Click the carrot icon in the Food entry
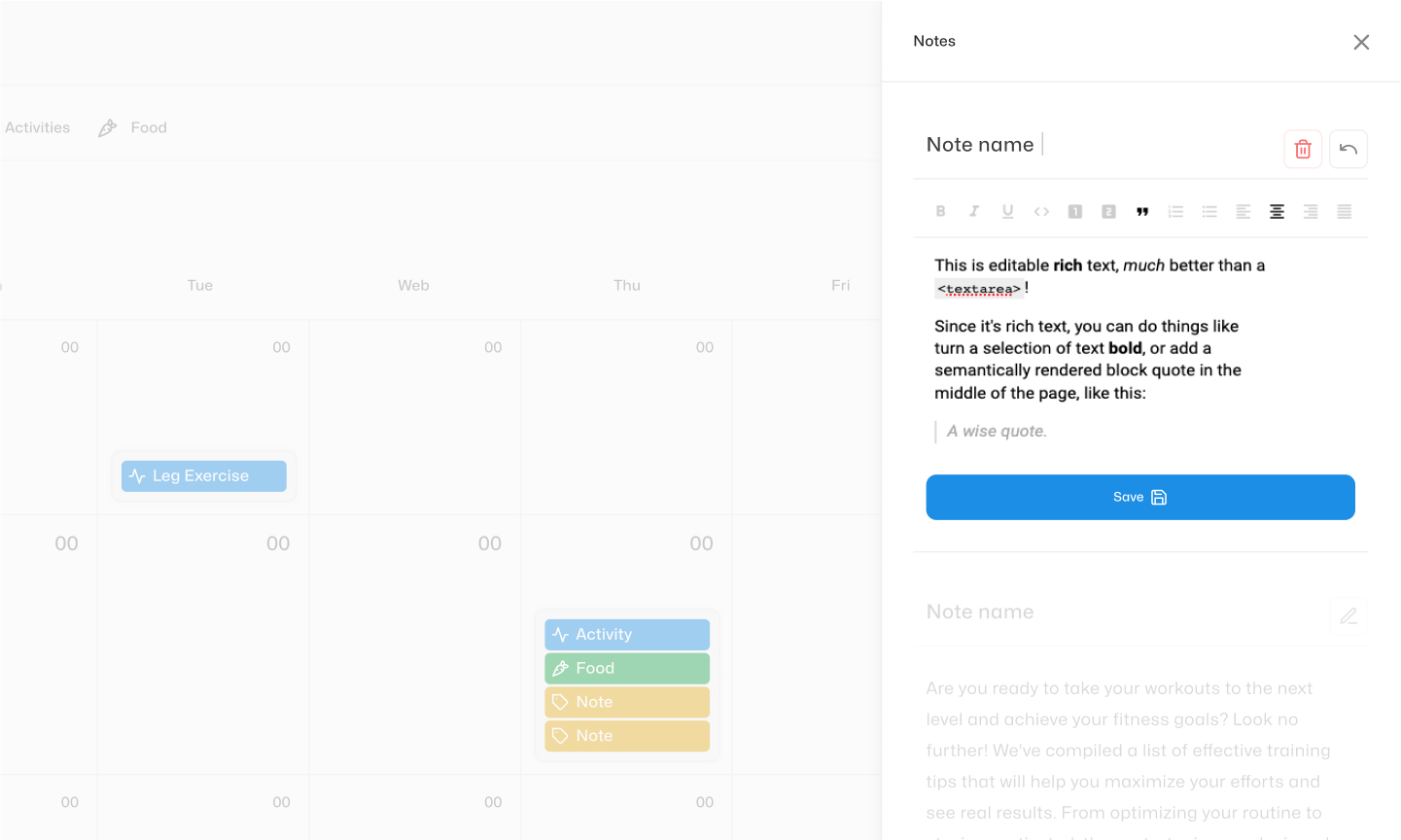 560,668
